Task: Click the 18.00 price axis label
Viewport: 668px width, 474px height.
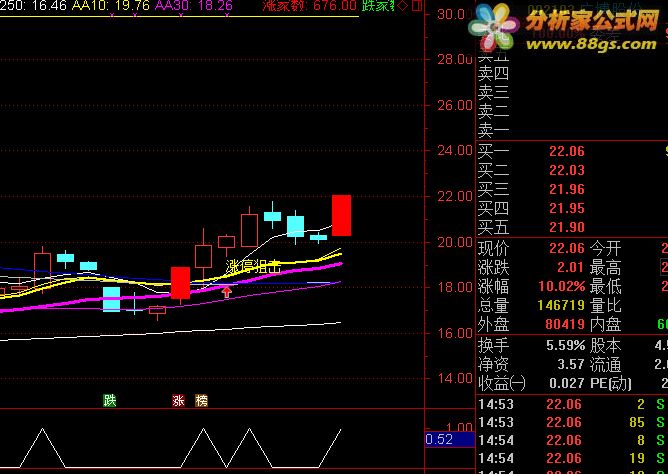Action: coord(455,287)
